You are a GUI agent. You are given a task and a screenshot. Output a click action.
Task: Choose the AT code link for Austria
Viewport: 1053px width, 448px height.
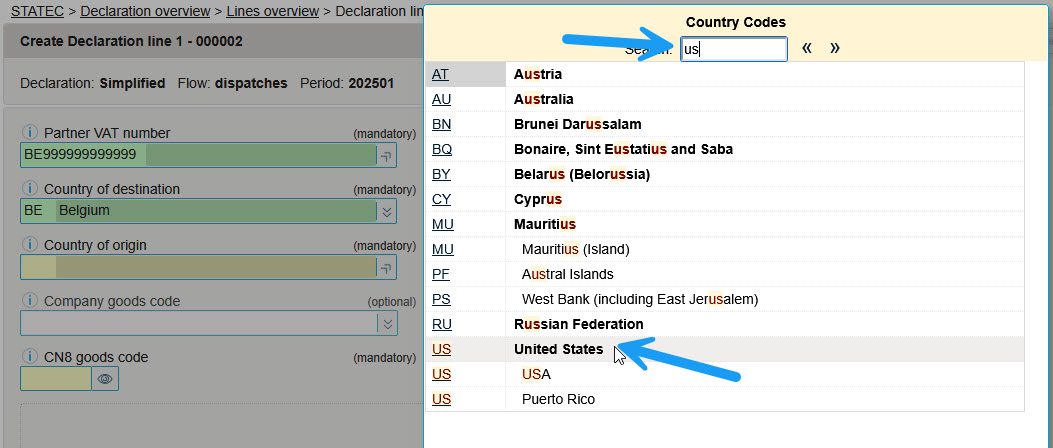tap(440, 74)
